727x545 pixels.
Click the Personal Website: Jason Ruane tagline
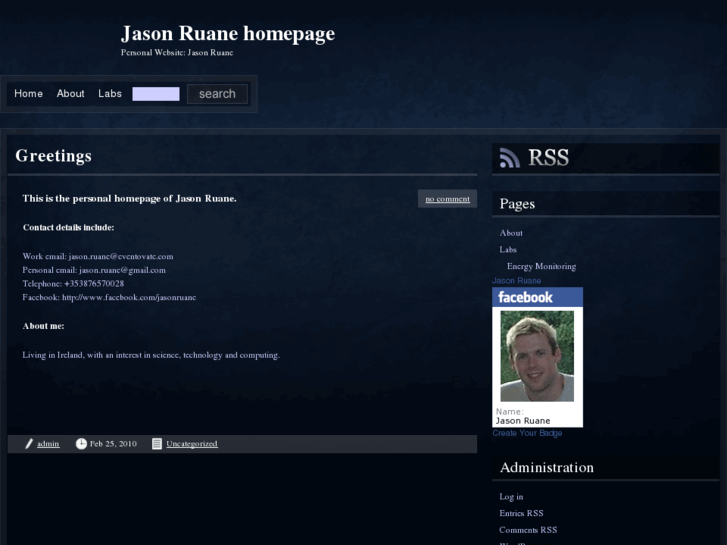[177, 52]
